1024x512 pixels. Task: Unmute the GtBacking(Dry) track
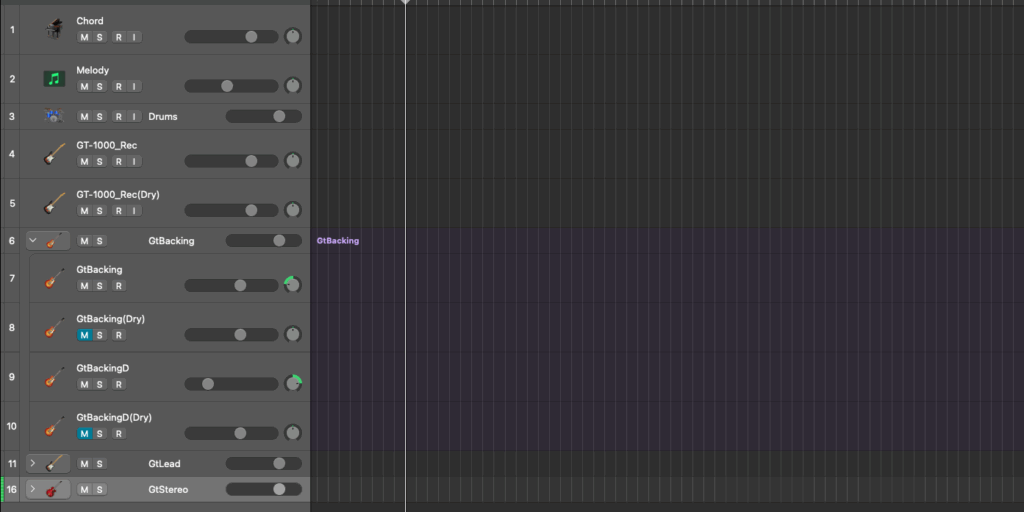pyautogui.click(x=84, y=335)
